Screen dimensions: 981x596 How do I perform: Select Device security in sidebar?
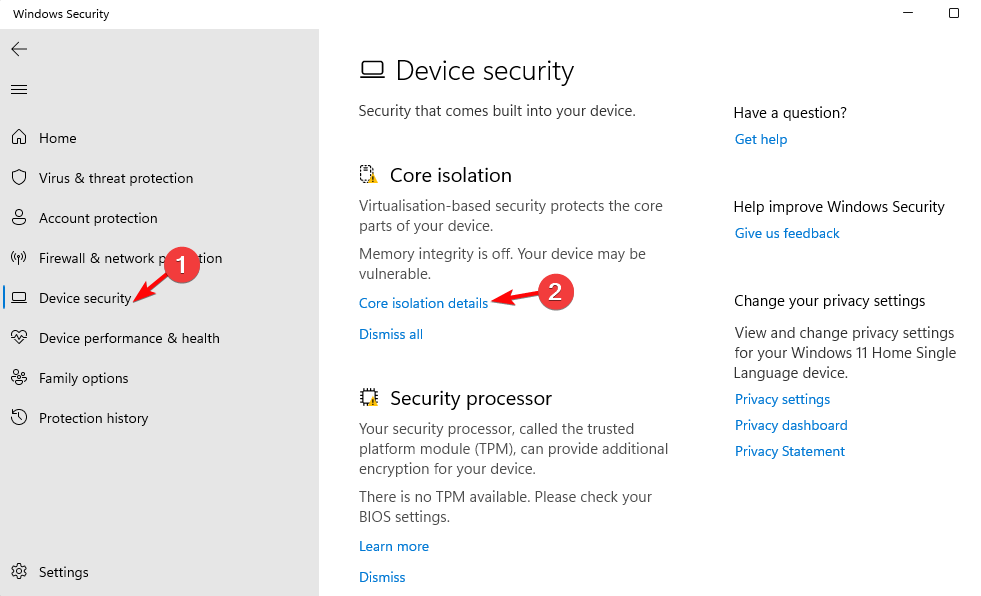(85, 298)
